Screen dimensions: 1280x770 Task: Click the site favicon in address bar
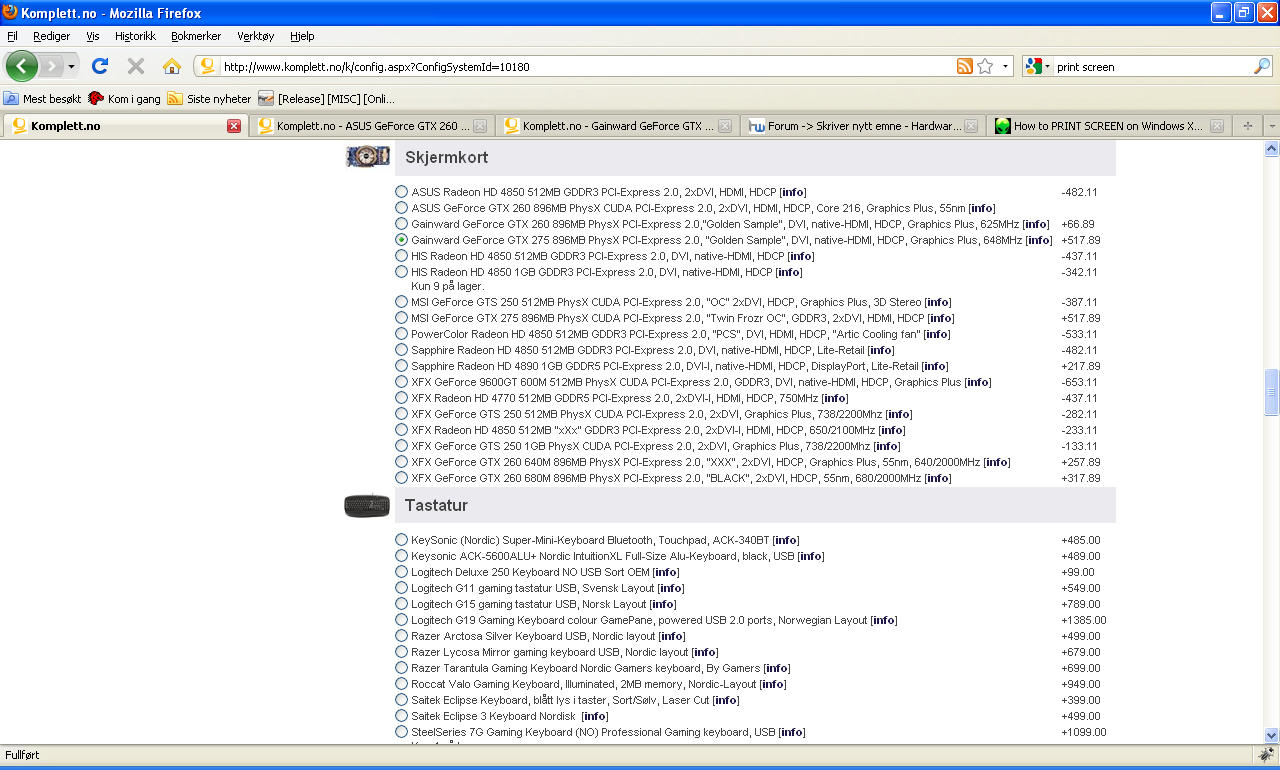coord(208,67)
